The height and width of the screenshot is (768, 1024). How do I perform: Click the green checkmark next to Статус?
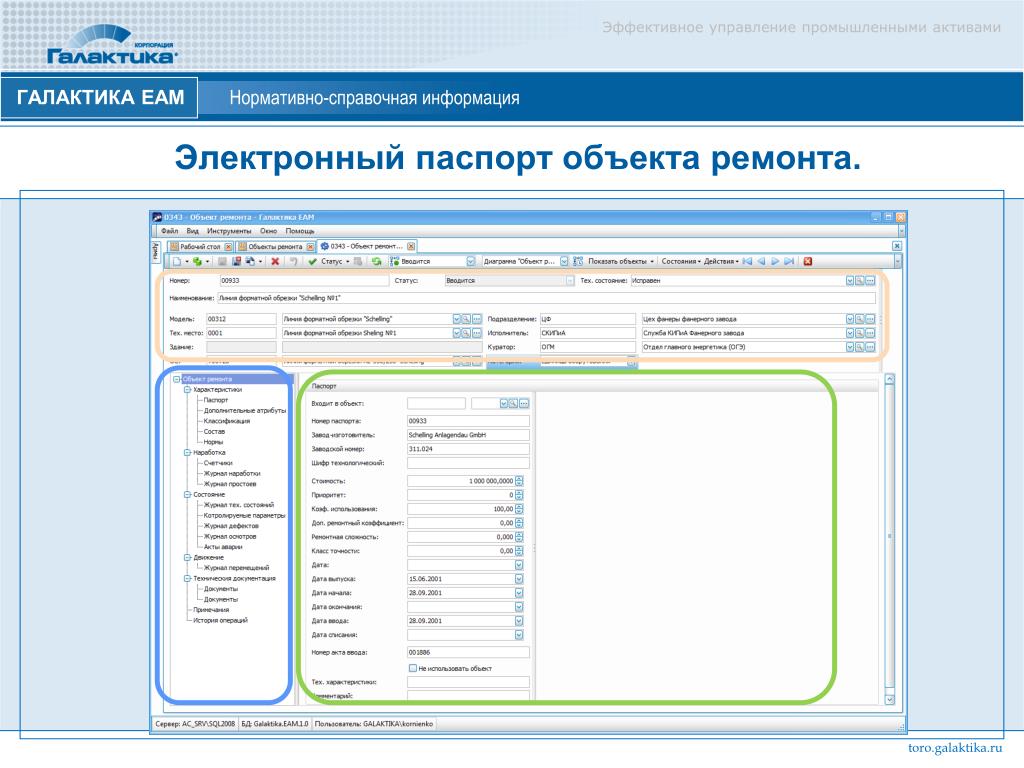pyautogui.click(x=312, y=261)
